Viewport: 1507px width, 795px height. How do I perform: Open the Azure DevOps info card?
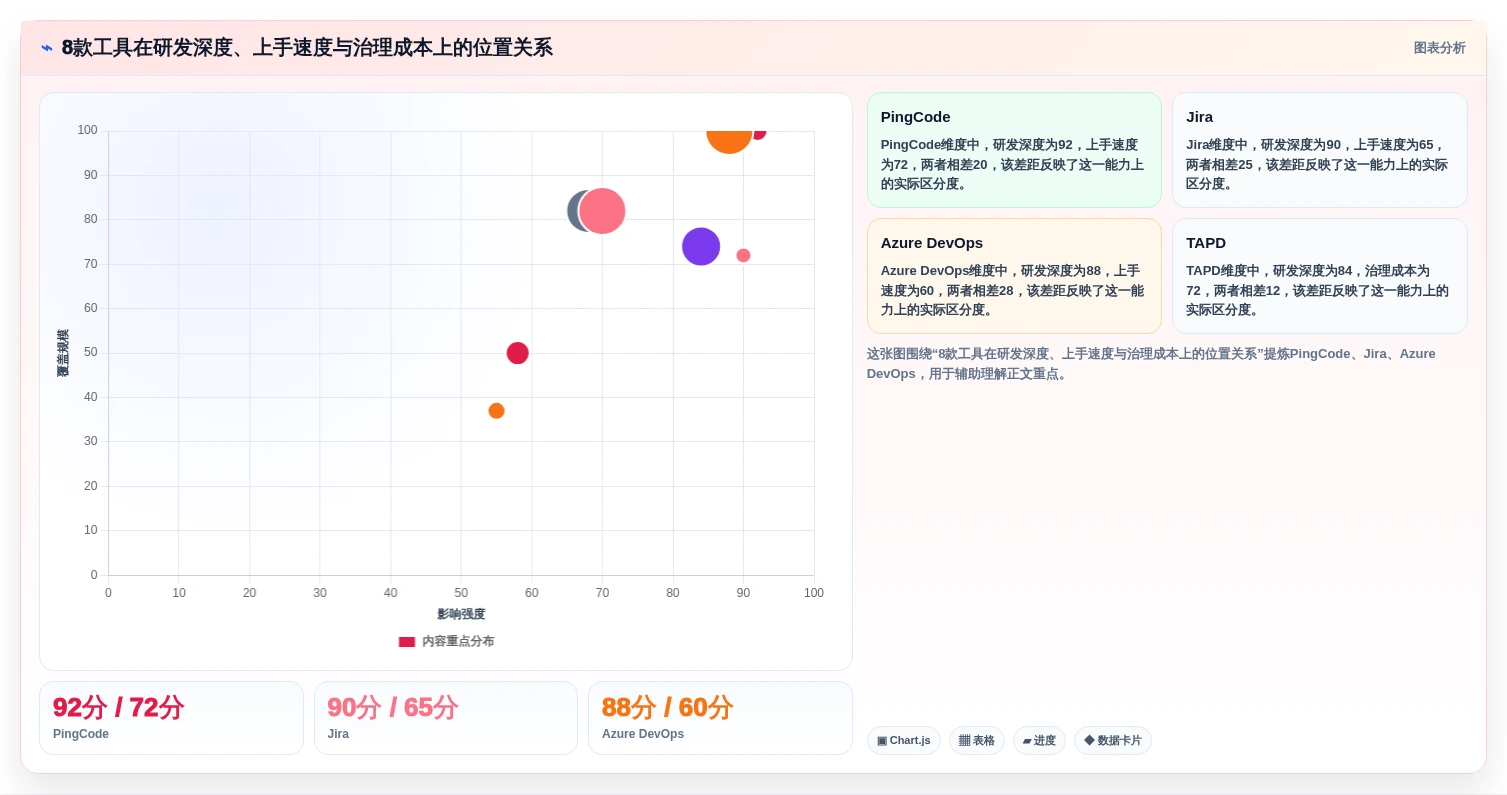(1014, 276)
